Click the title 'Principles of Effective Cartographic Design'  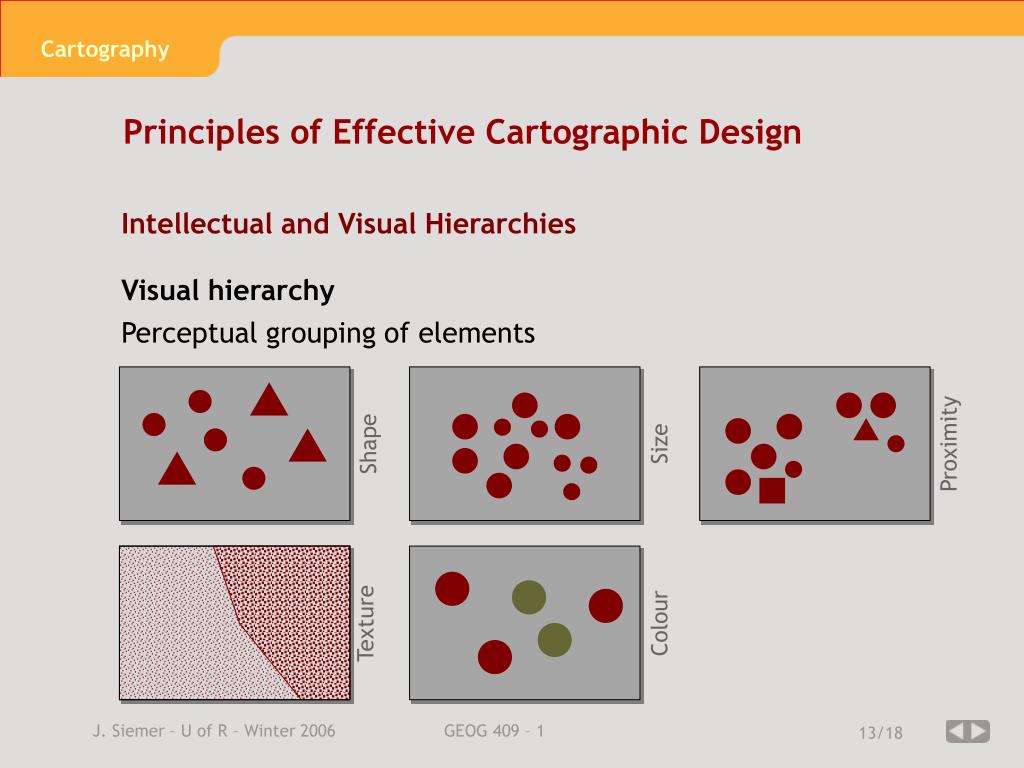(462, 133)
